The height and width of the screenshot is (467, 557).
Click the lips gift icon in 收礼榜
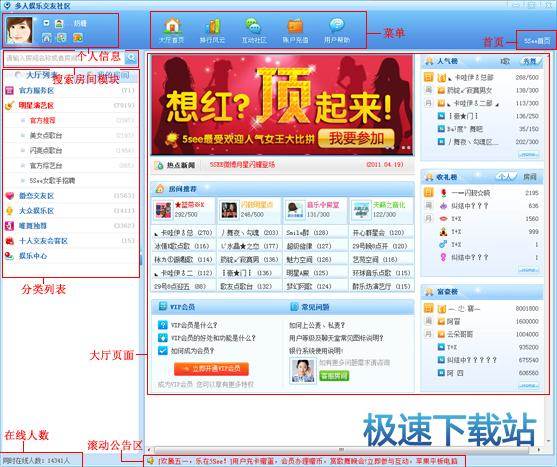(x=443, y=219)
